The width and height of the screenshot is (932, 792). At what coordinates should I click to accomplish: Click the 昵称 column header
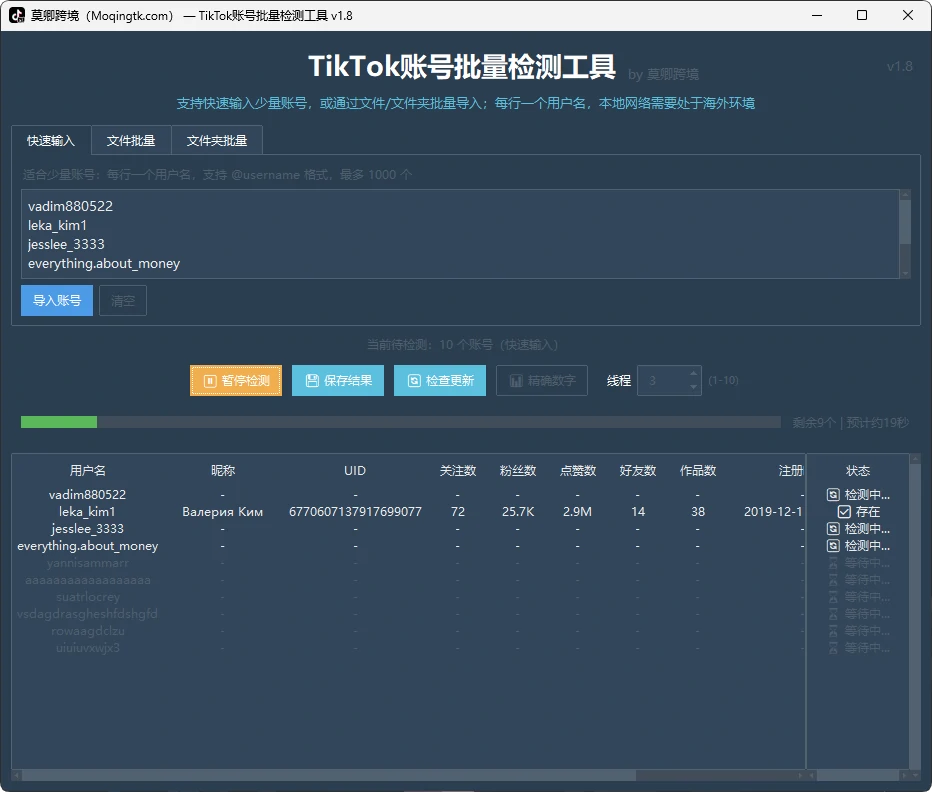click(x=223, y=471)
